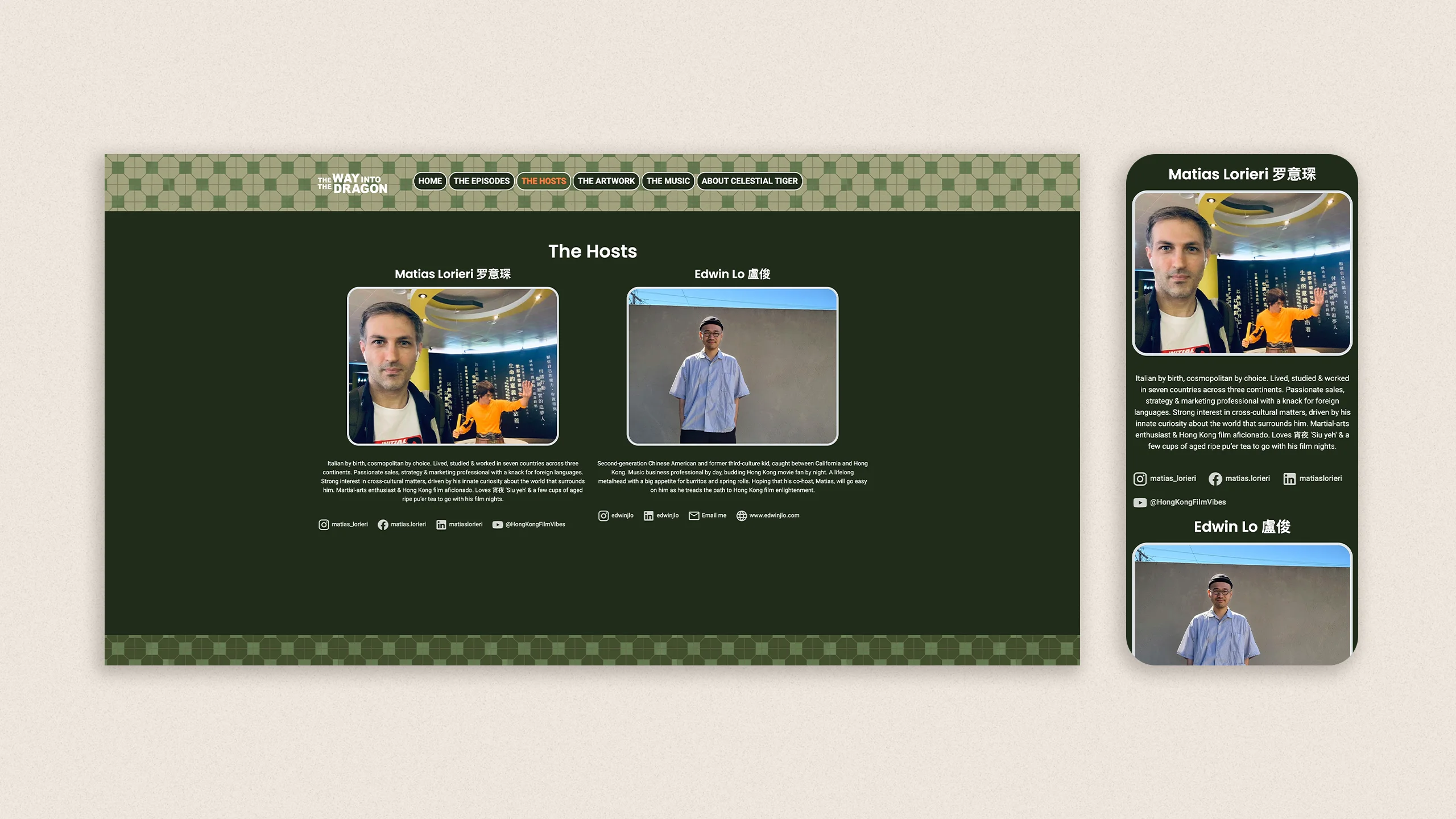Open the Home nav item
The height and width of the screenshot is (819, 1456).
tap(429, 181)
